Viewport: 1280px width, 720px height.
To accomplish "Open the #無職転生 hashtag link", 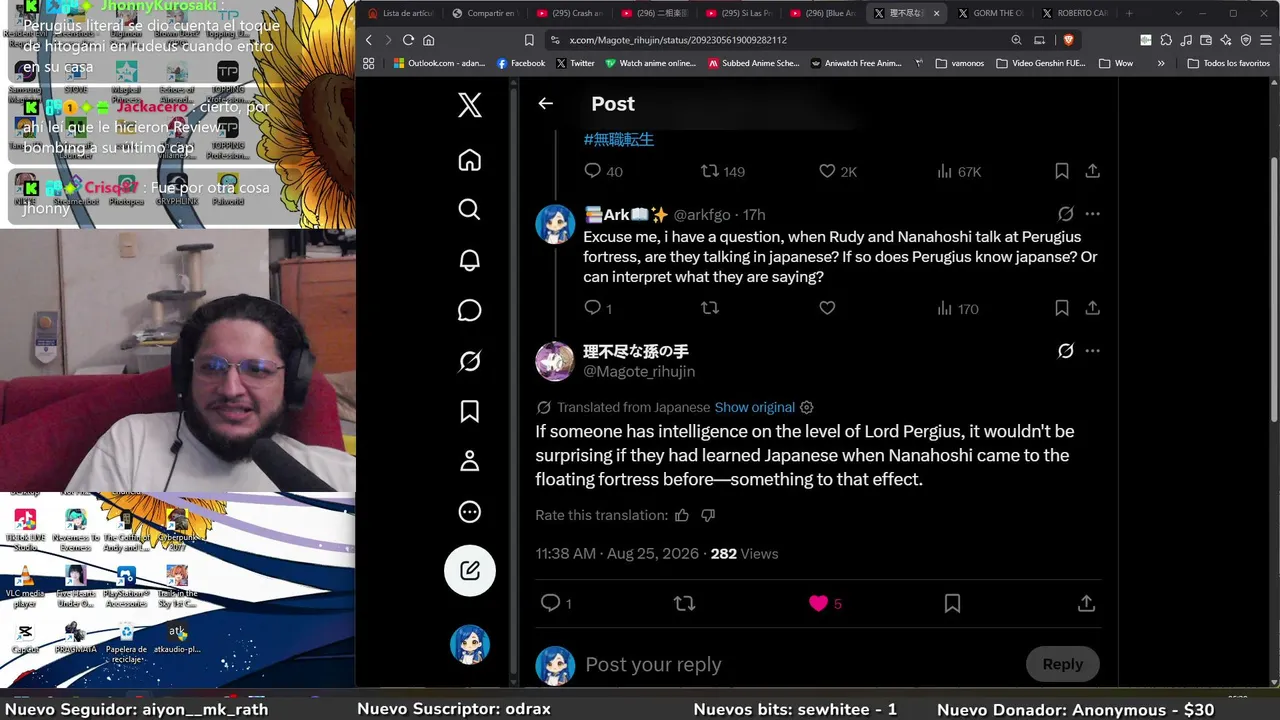I will (619, 139).
